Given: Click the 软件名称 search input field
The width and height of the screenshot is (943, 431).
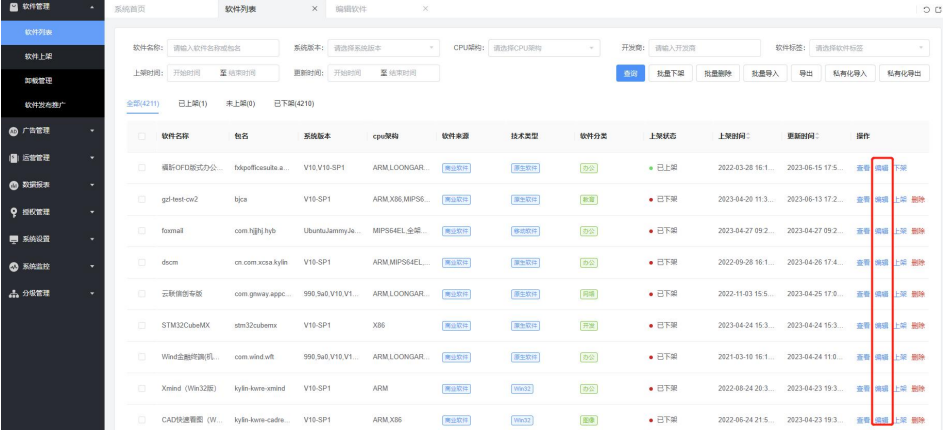Looking at the screenshot, I should 224,47.
